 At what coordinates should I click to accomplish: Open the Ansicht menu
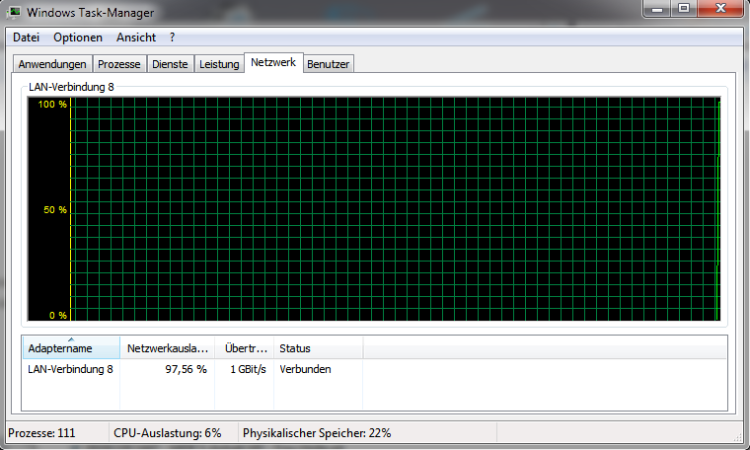(136, 37)
